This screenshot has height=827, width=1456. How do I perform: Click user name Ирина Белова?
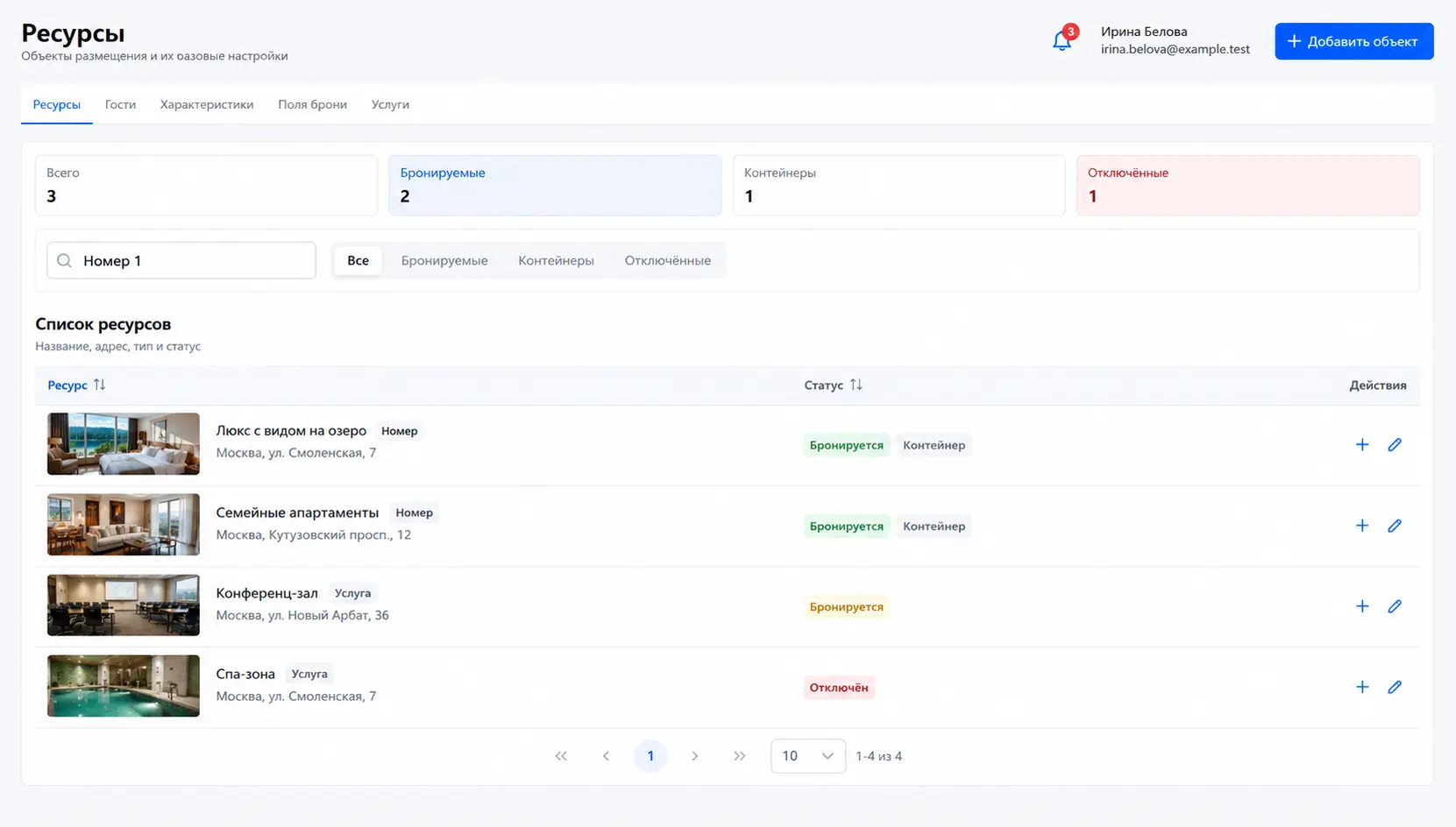click(1144, 32)
